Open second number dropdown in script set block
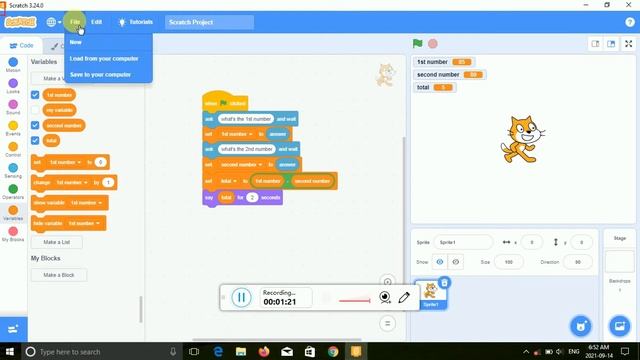This screenshot has height=360, width=640. [x=241, y=164]
